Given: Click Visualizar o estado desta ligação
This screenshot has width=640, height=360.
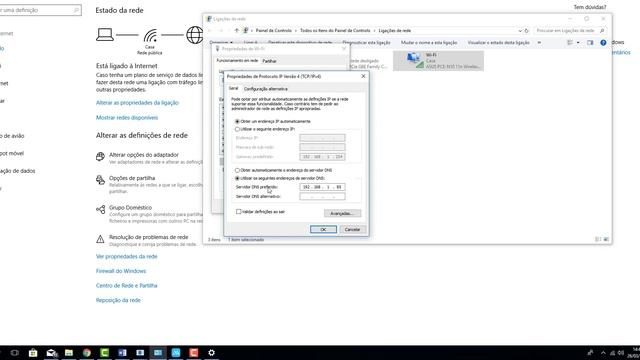Looking at the screenshot, I should (x=498, y=42).
